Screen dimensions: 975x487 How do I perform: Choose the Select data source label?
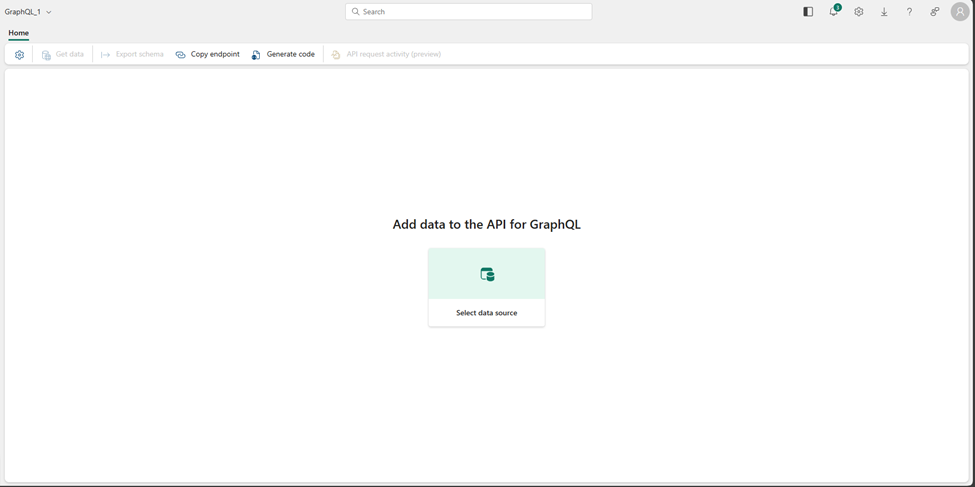click(x=487, y=313)
